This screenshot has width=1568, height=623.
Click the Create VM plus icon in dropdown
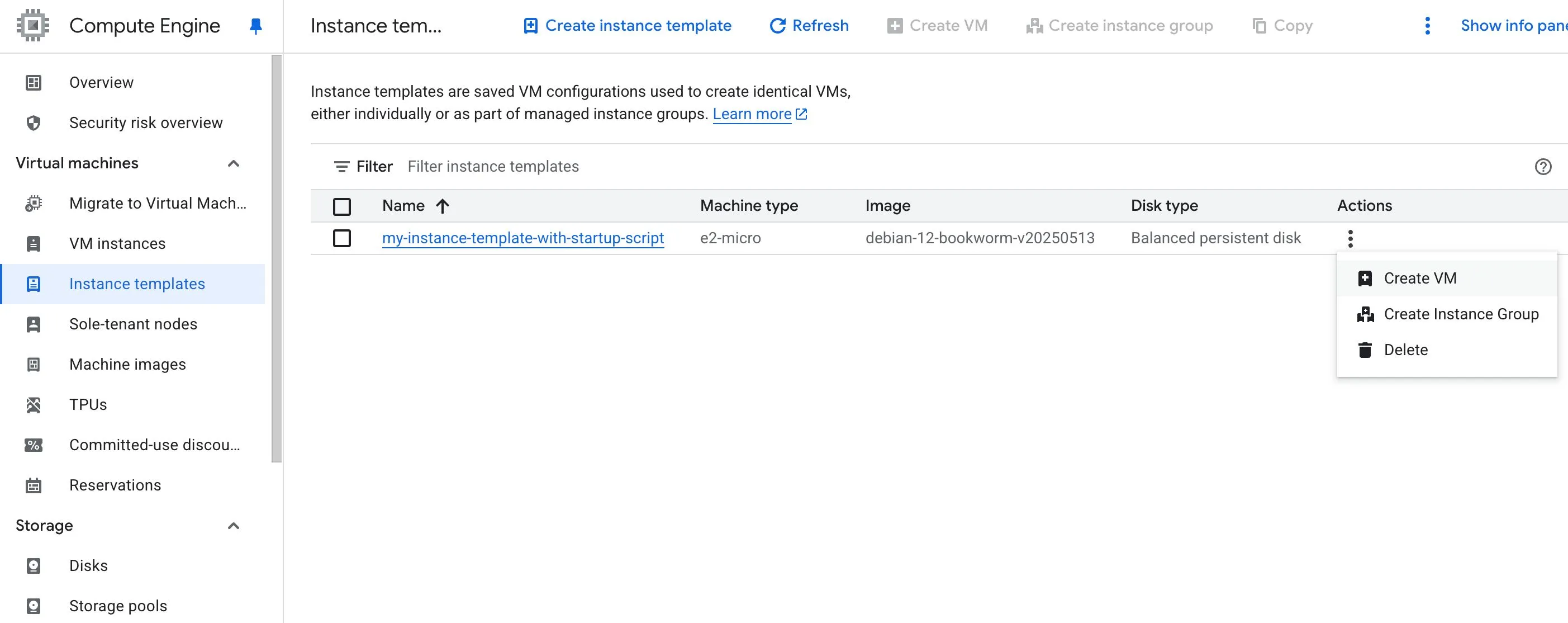click(1365, 279)
